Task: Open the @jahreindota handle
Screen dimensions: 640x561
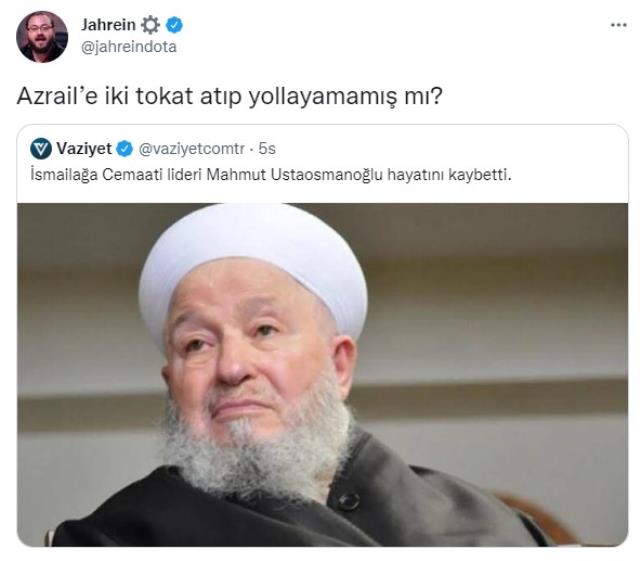Action: 129,47
